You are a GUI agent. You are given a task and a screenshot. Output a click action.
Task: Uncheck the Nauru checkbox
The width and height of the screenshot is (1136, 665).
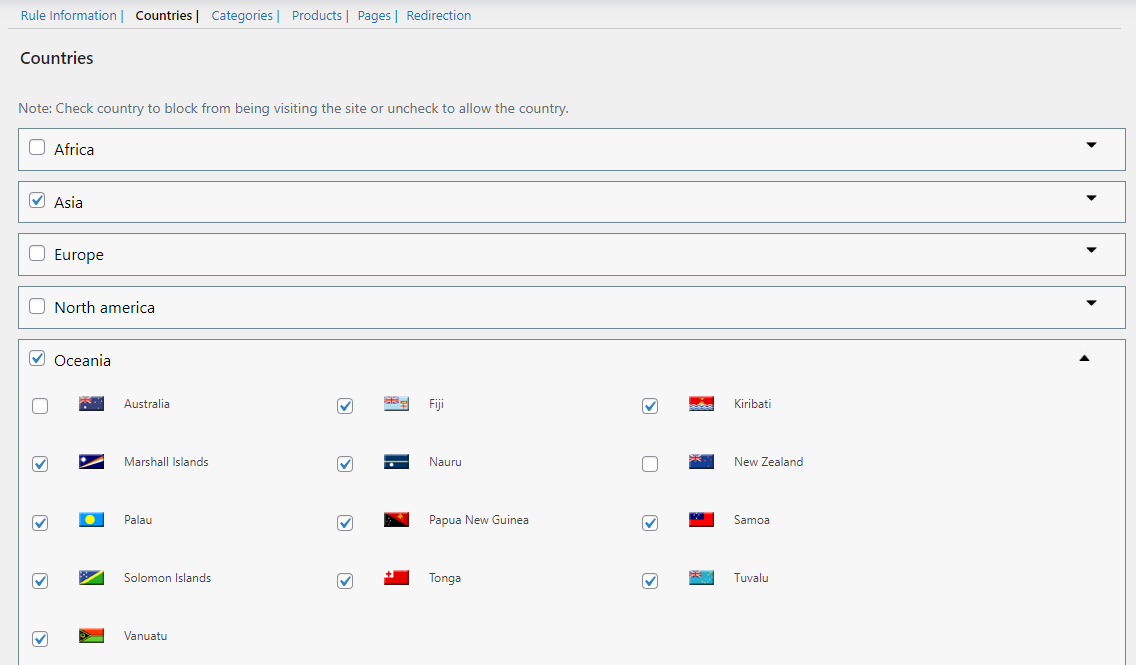pyautogui.click(x=345, y=464)
